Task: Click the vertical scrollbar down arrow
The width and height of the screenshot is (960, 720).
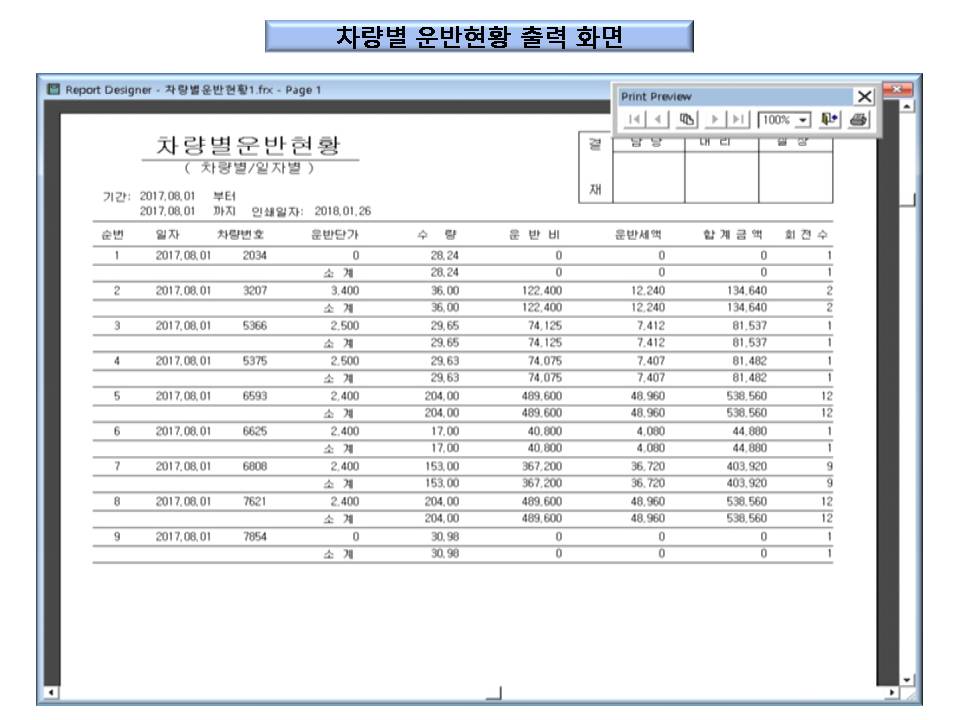Action: pos(907,680)
